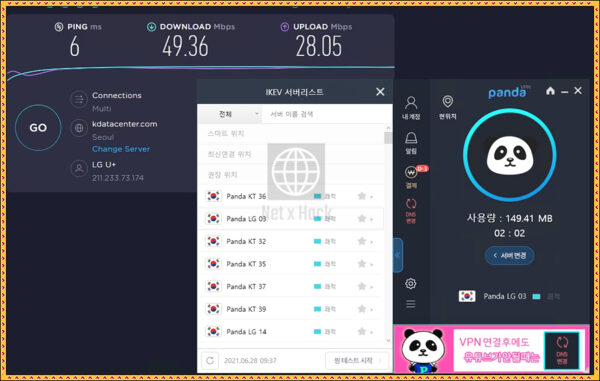Click the ping icon in speed test results

pos(59,27)
